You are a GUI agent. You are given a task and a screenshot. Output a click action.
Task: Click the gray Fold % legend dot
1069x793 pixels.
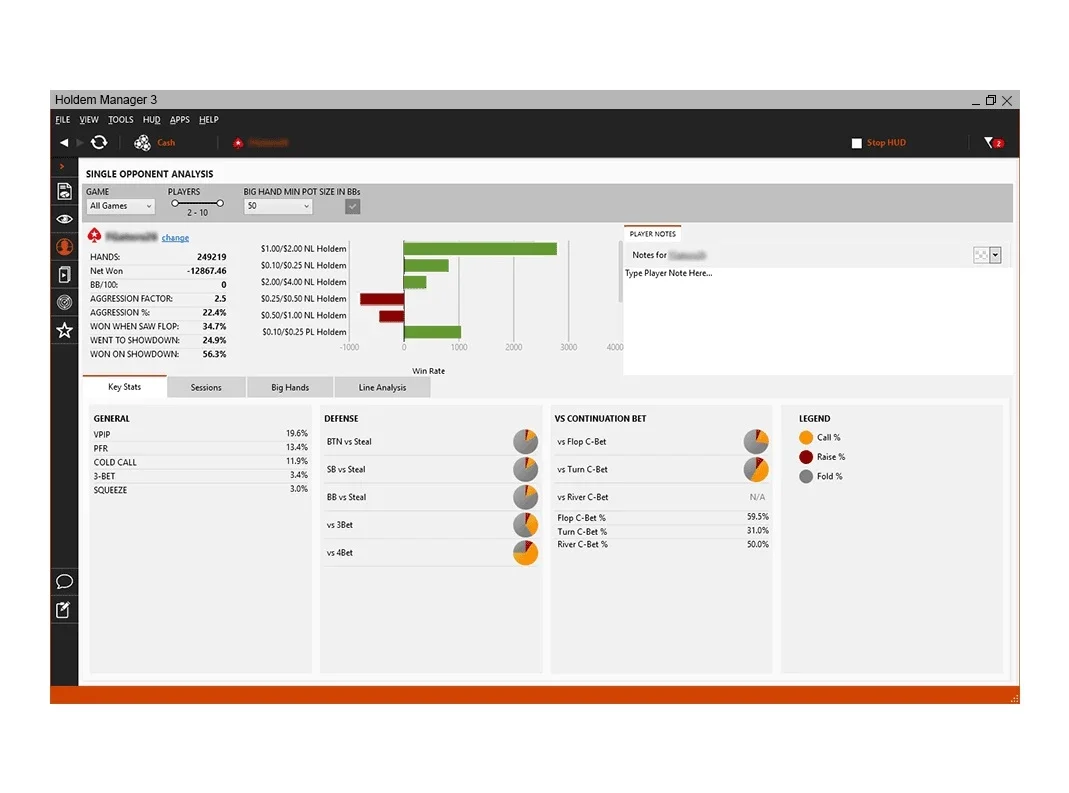(x=806, y=476)
